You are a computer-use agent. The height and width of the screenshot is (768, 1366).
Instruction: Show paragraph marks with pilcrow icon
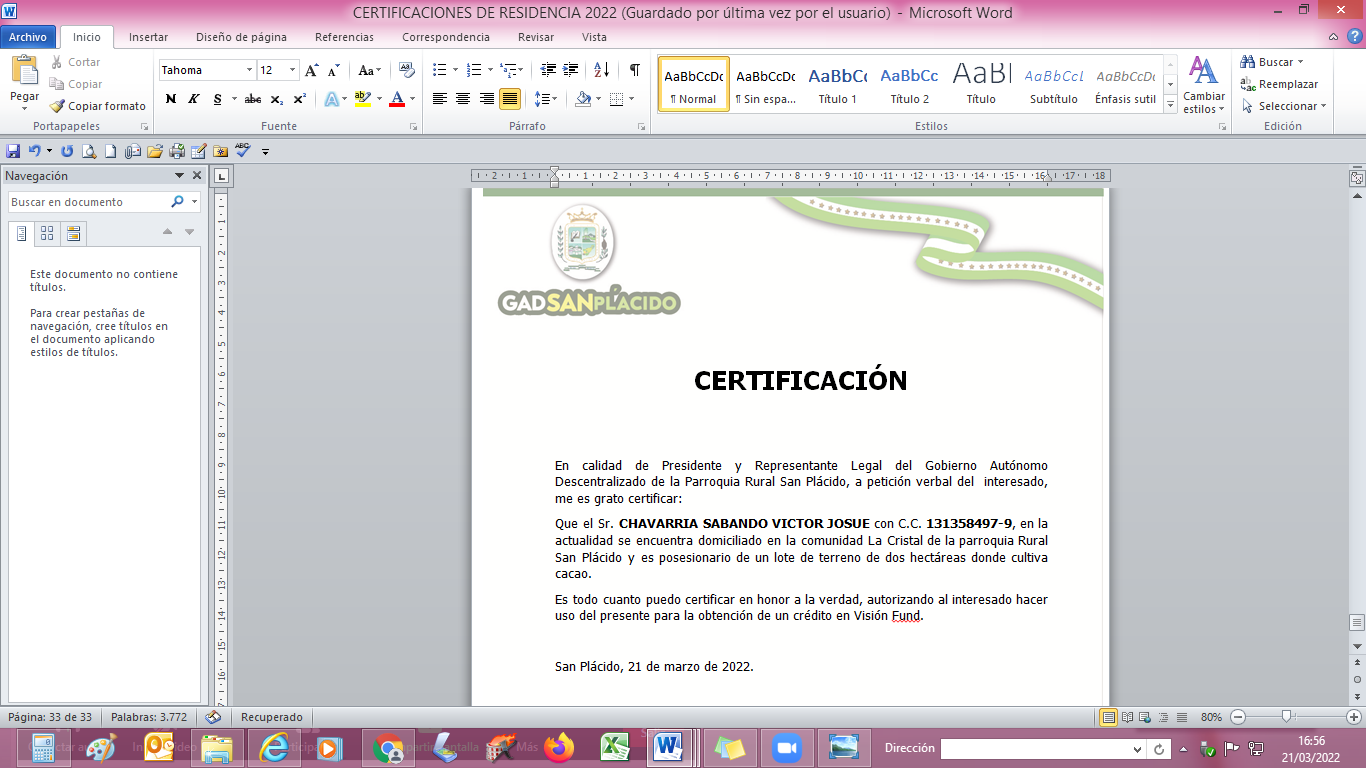[x=634, y=70]
